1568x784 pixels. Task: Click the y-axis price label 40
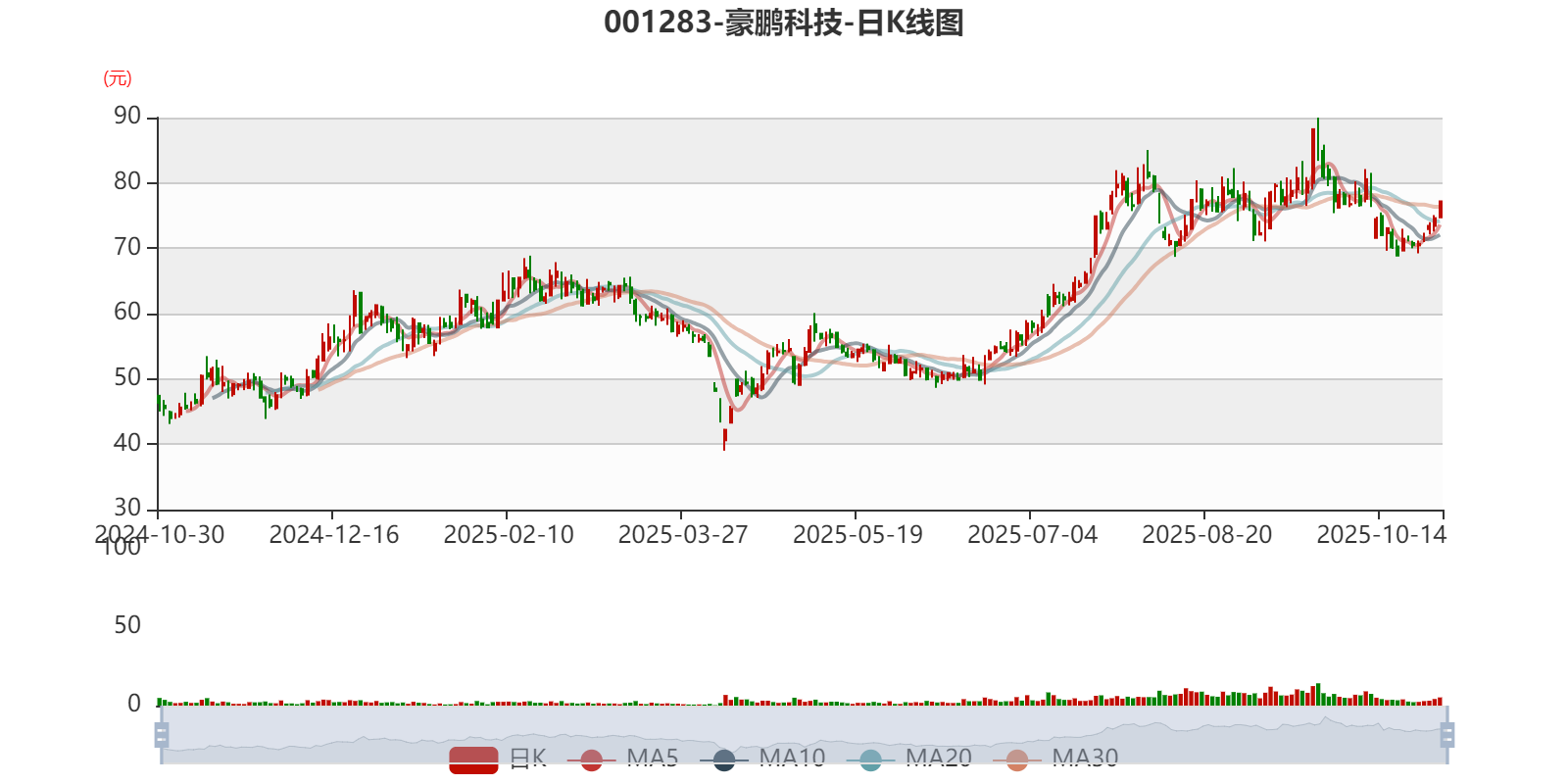[127, 443]
